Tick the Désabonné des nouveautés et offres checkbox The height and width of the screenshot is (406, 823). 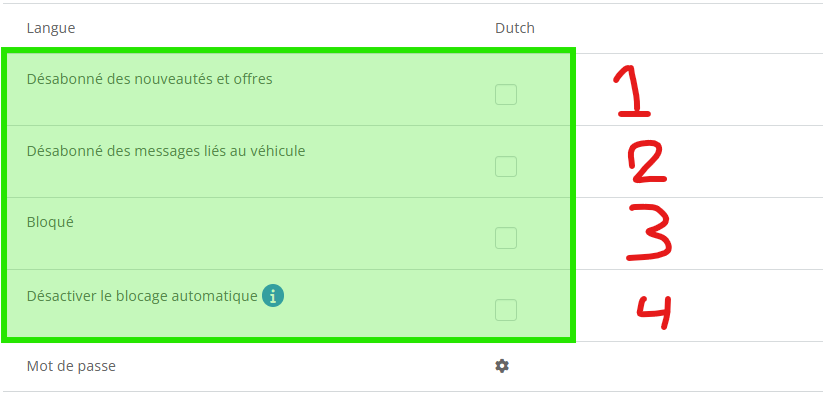[x=506, y=94]
